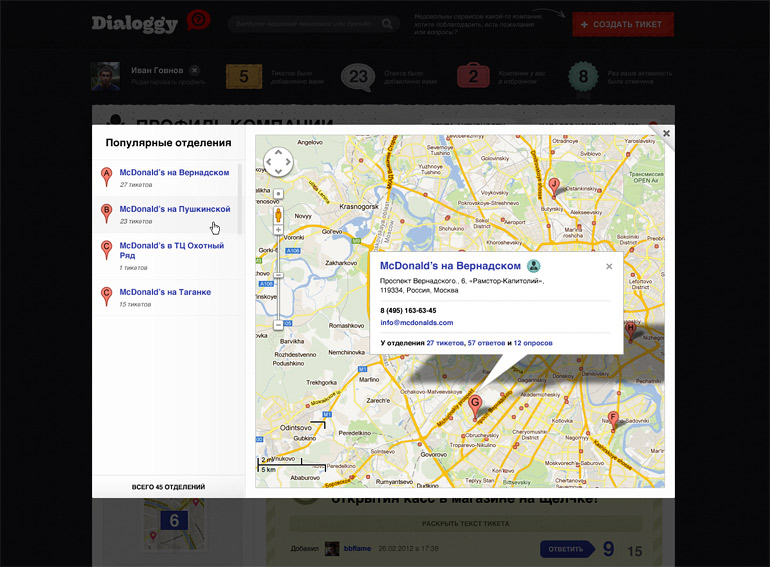The height and width of the screenshot is (567, 770).
Task: Select map marker F on the map
Action: [x=612, y=422]
